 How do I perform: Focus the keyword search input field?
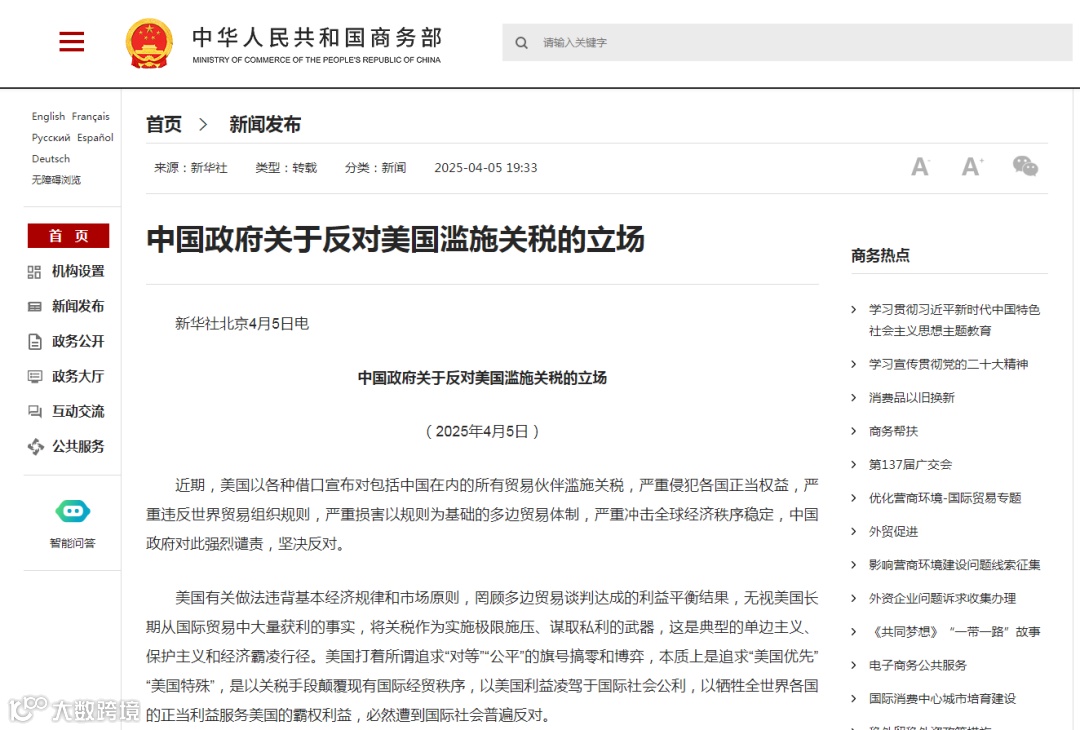[x=787, y=43]
